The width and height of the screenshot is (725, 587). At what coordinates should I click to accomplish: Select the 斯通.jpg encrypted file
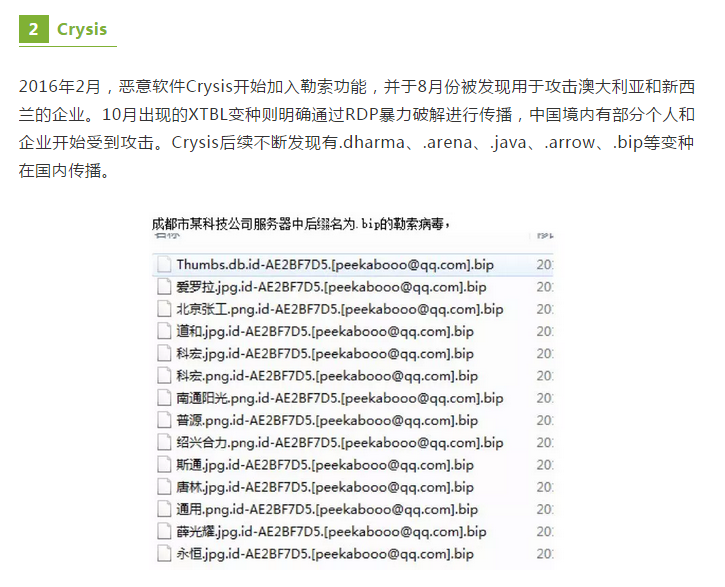325,465
